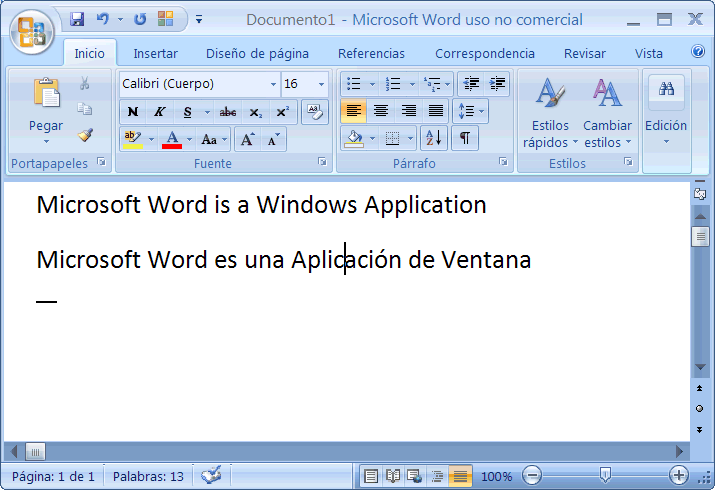This screenshot has width=715, height=490.
Task: Open the Insertar tab
Action: pyautogui.click(x=155, y=54)
